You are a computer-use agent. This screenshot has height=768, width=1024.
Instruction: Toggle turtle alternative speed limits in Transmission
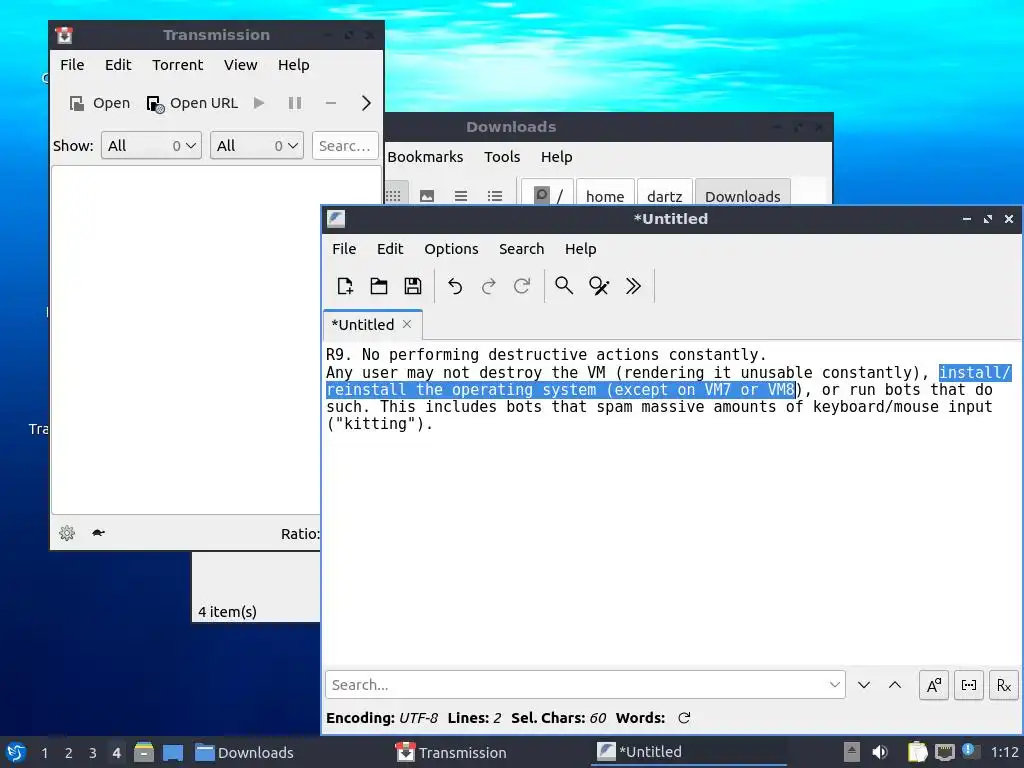(x=99, y=533)
